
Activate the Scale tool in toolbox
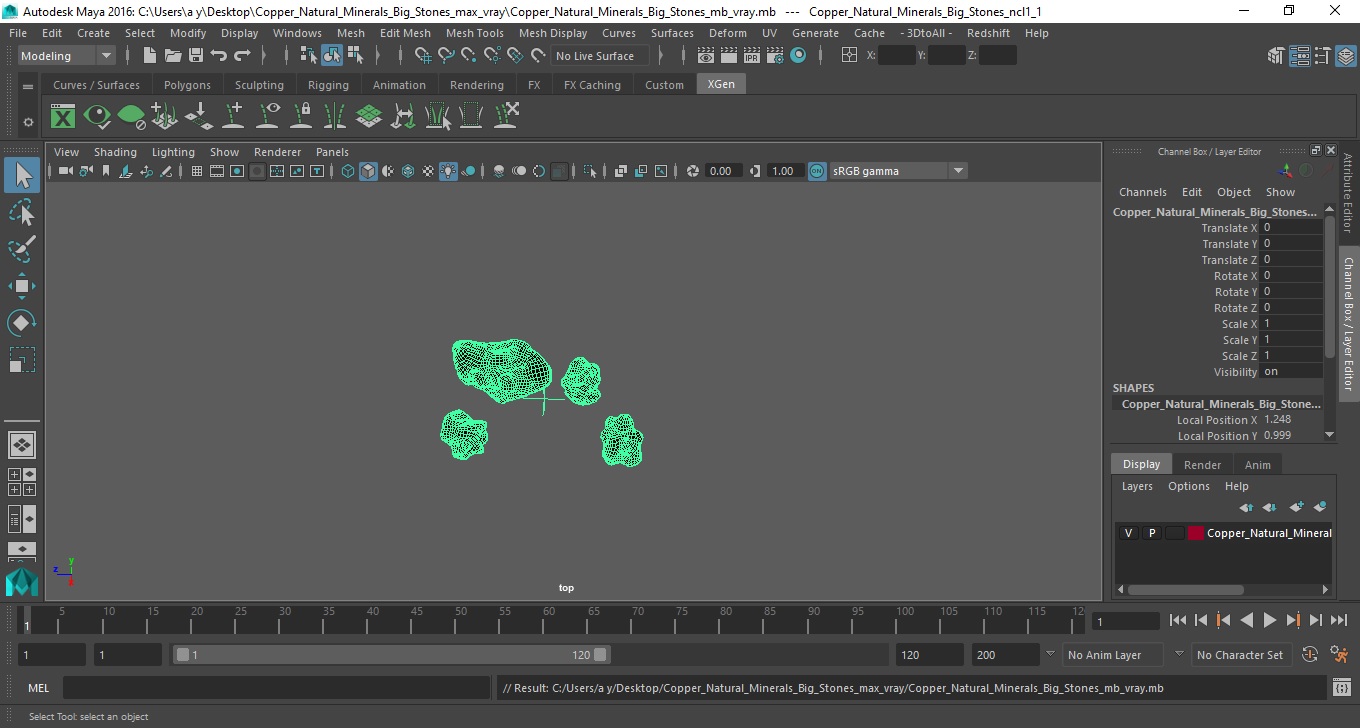click(x=22, y=359)
